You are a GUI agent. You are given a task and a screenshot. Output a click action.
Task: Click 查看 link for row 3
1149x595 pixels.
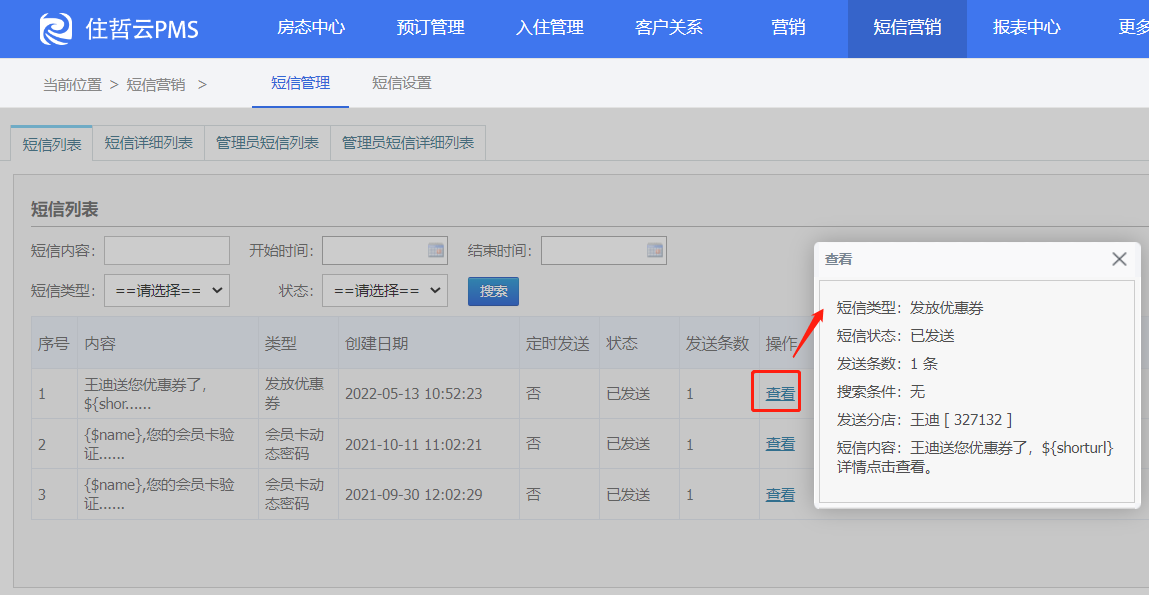(780, 495)
